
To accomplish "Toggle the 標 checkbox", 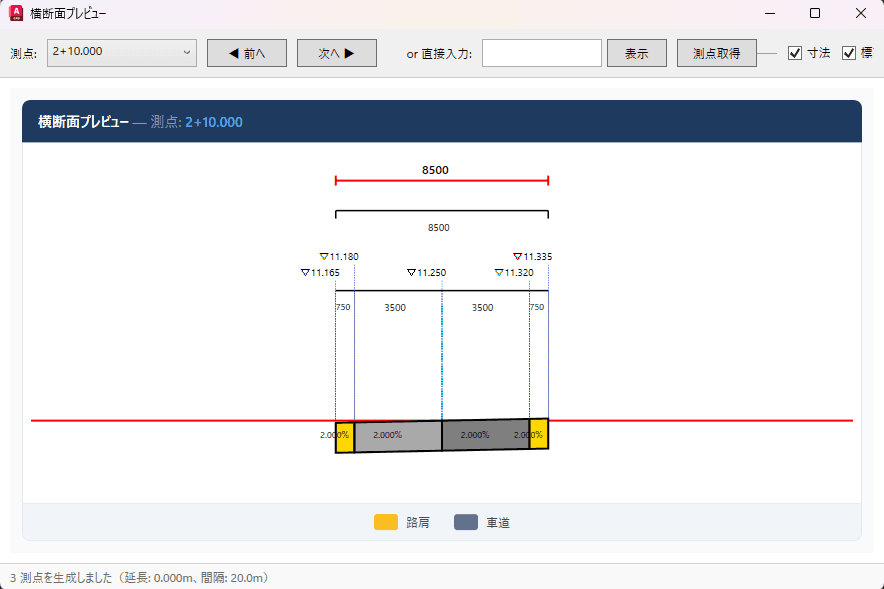I will pos(849,53).
